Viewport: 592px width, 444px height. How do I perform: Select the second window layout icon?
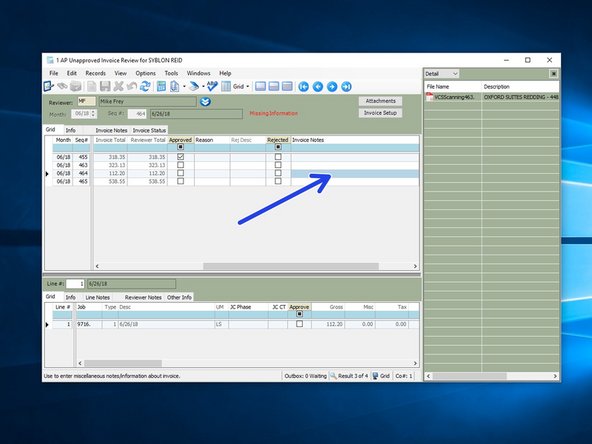(x=274, y=86)
